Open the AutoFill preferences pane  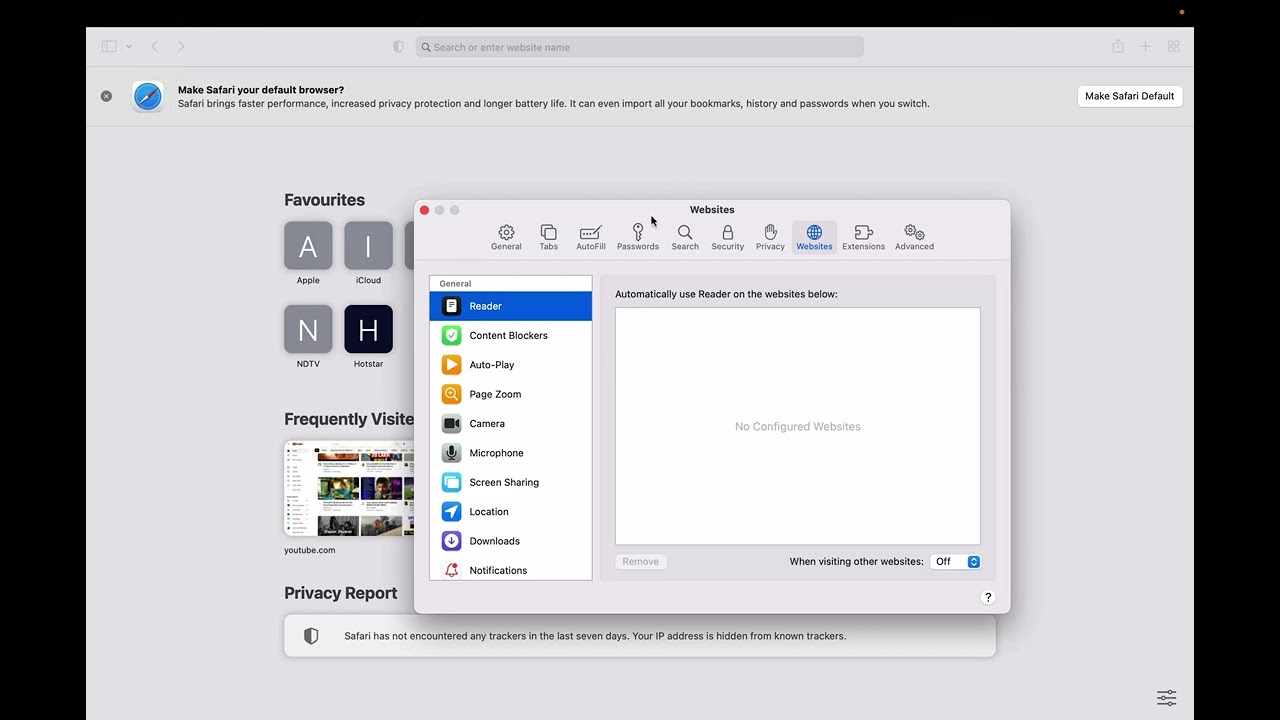[590, 237]
